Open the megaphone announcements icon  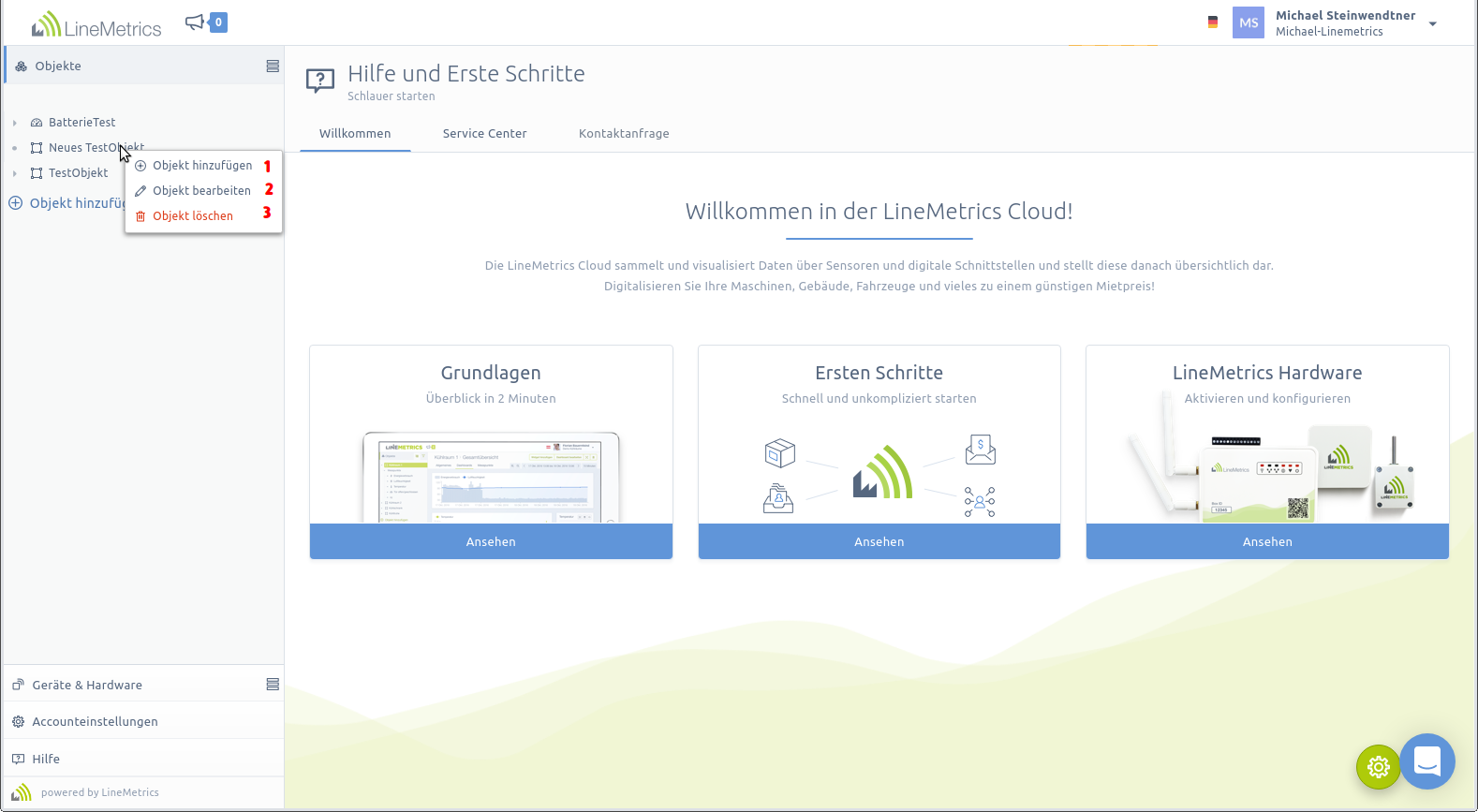[x=195, y=22]
